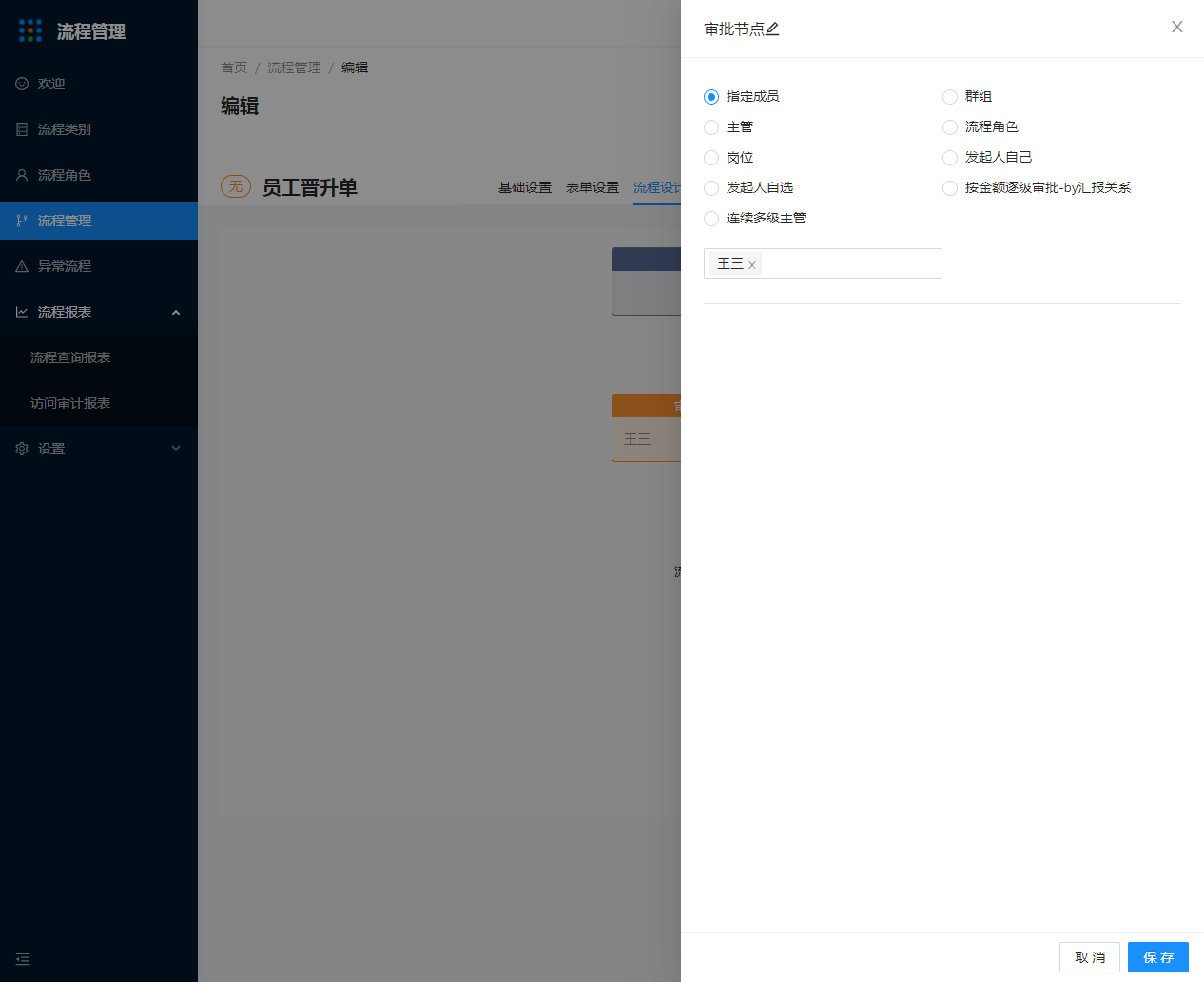Select the 发起人自选 radio option
Screen dimensions: 1204x982
711,188
